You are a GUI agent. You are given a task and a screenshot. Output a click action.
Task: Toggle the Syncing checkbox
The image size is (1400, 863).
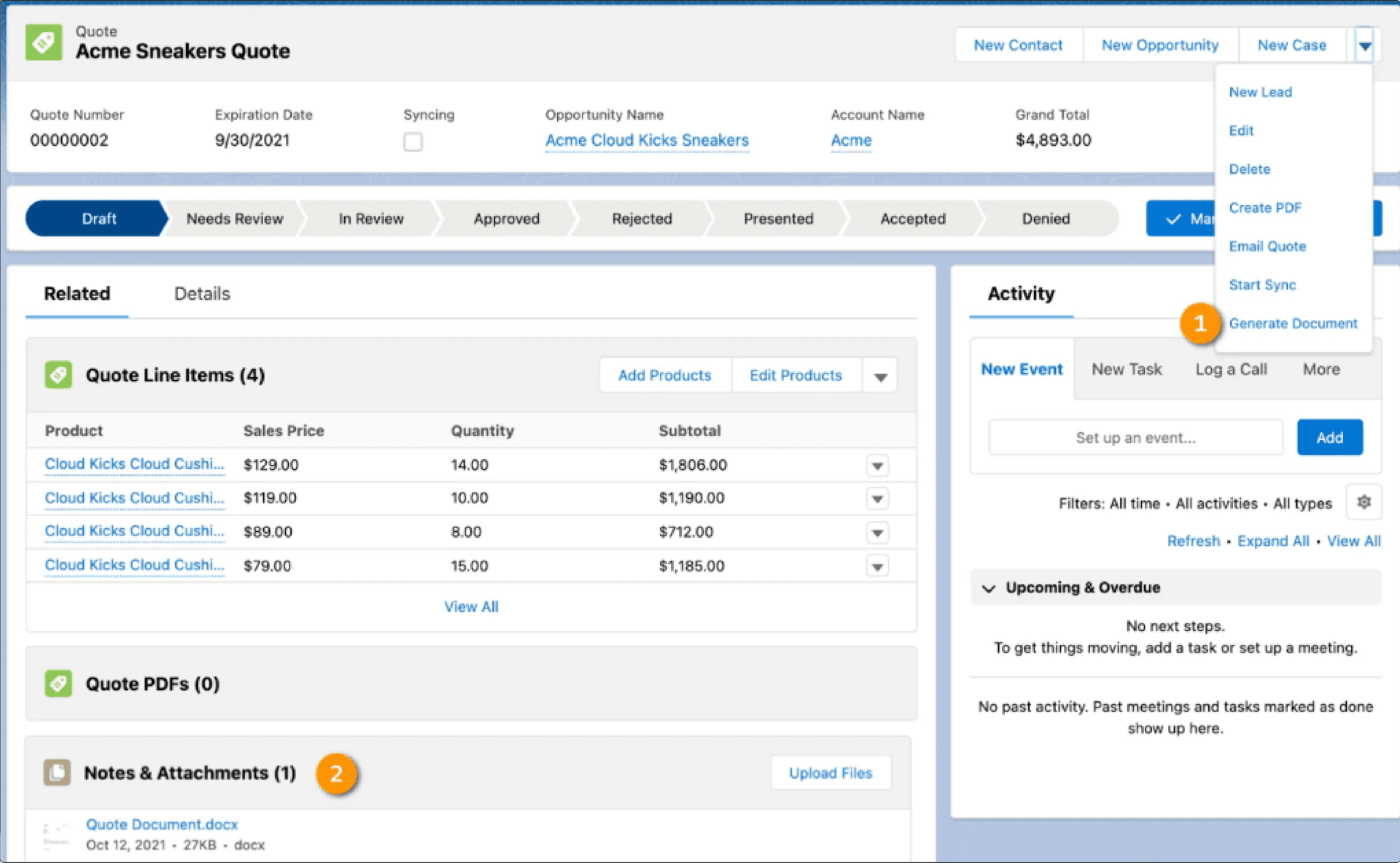click(413, 142)
